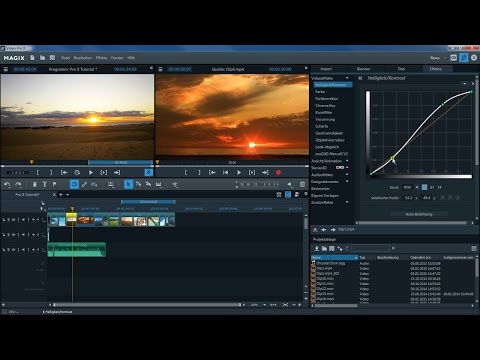Jump to range end in program monitor
The width and height of the screenshot is (480, 360).
tap(117, 172)
